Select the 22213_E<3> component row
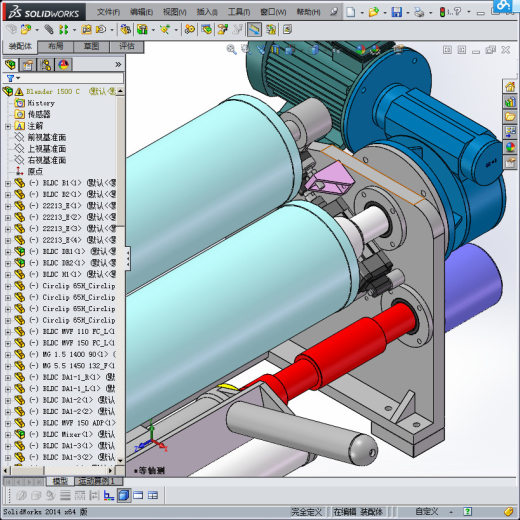The height and width of the screenshot is (520, 520). [x=65, y=229]
